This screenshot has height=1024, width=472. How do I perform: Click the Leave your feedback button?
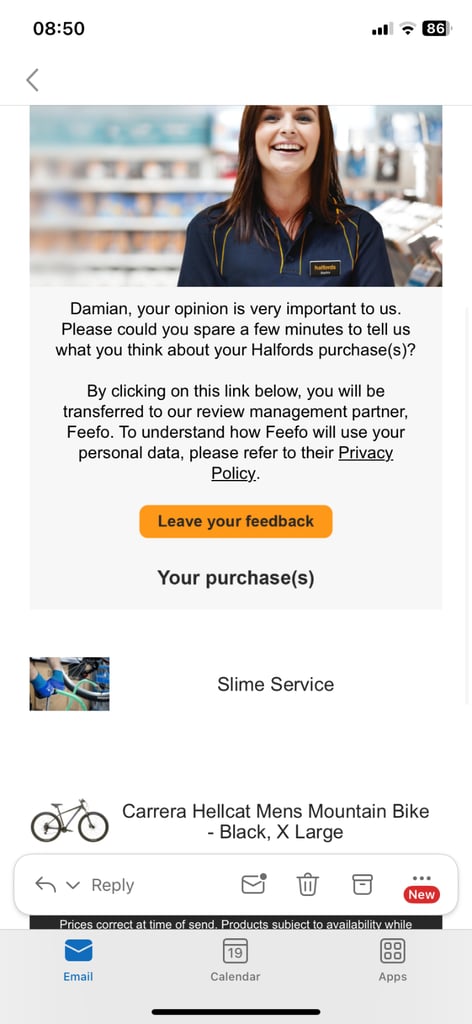coord(236,521)
